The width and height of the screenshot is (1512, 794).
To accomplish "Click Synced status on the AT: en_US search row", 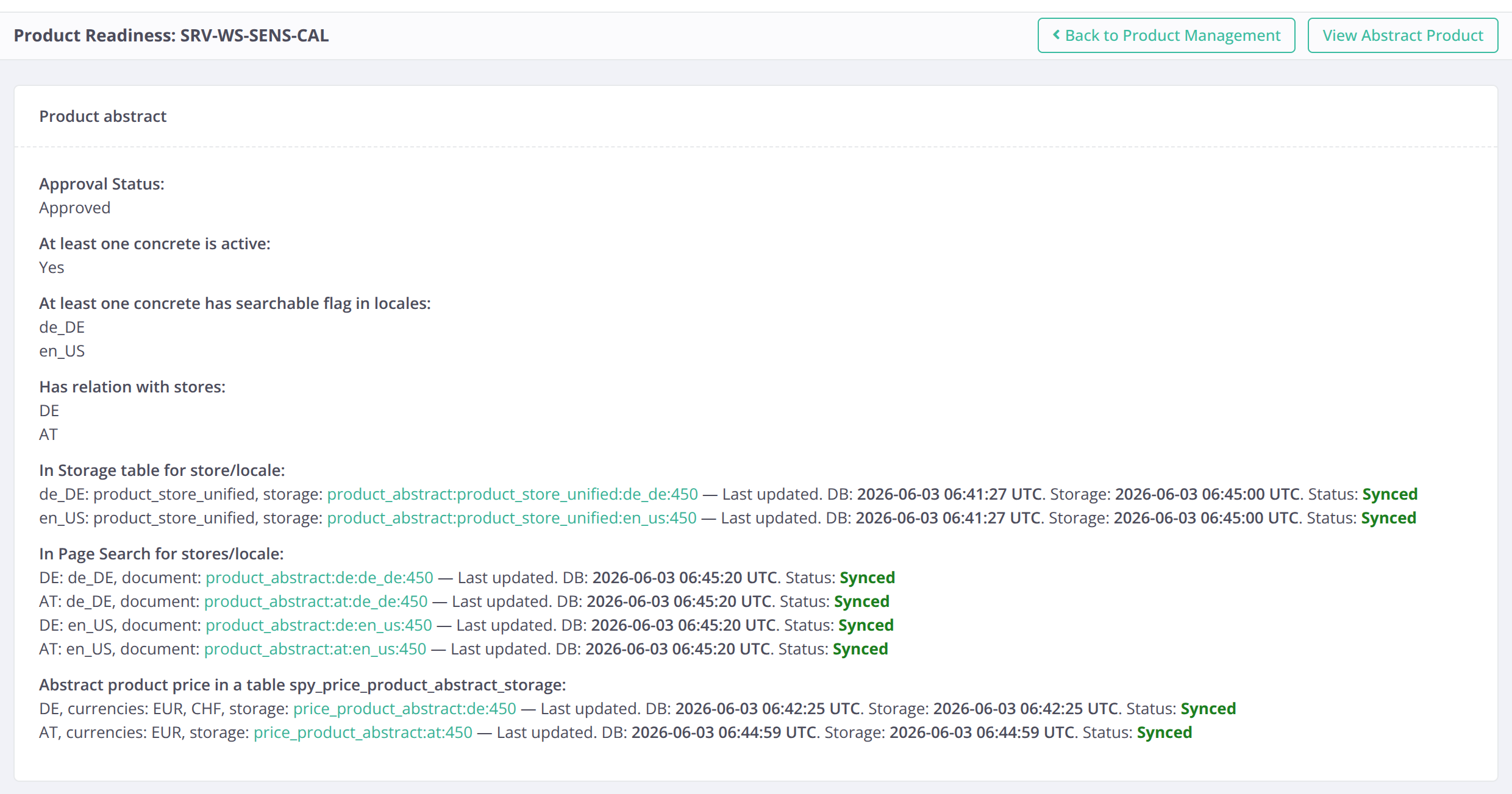I will tap(861, 648).
